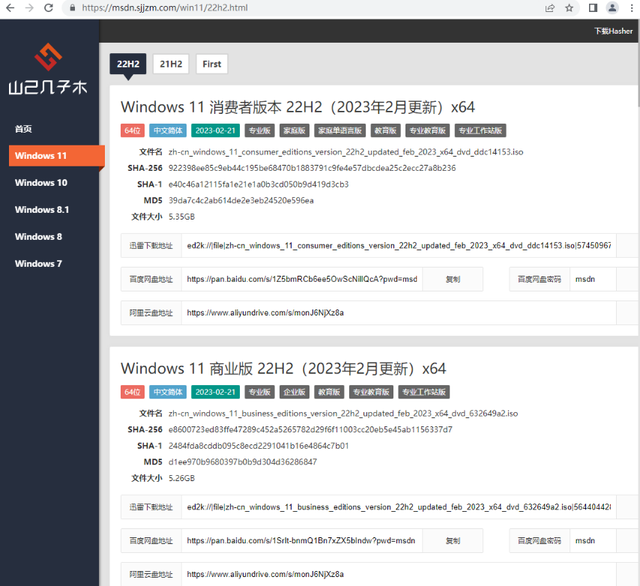Viewport: 640px width, 586px height.
Task: Click 家庭单语言版 tag
Action: 340,131
